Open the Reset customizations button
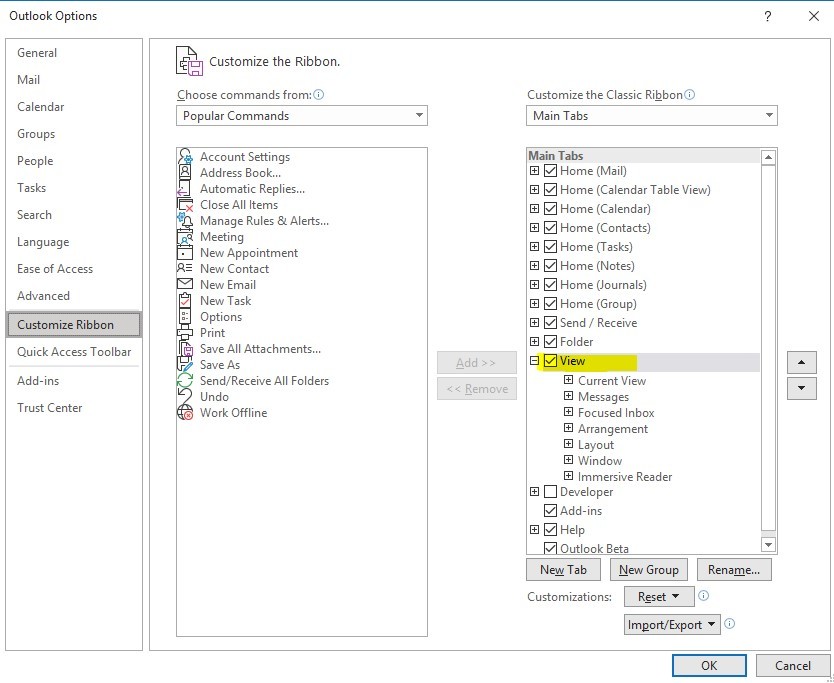The image size is (834, 683). coord(659,597)
